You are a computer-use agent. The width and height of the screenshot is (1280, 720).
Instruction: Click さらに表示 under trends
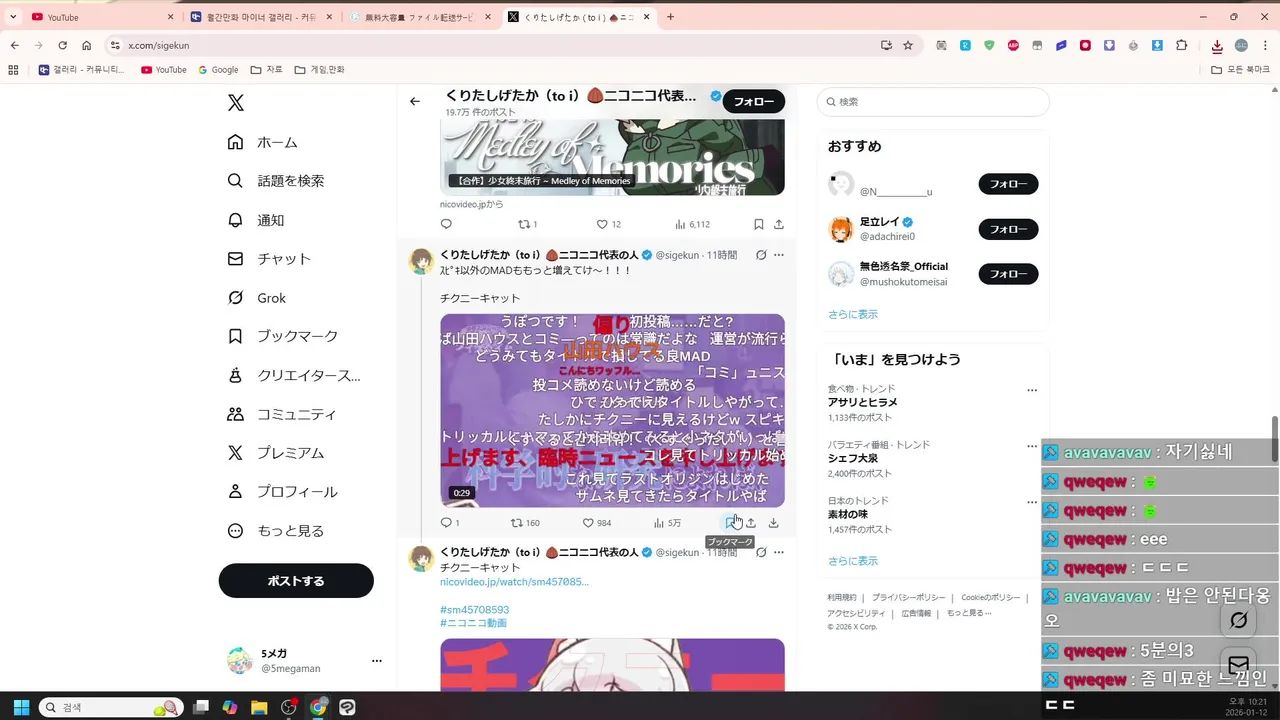[853, 561]
